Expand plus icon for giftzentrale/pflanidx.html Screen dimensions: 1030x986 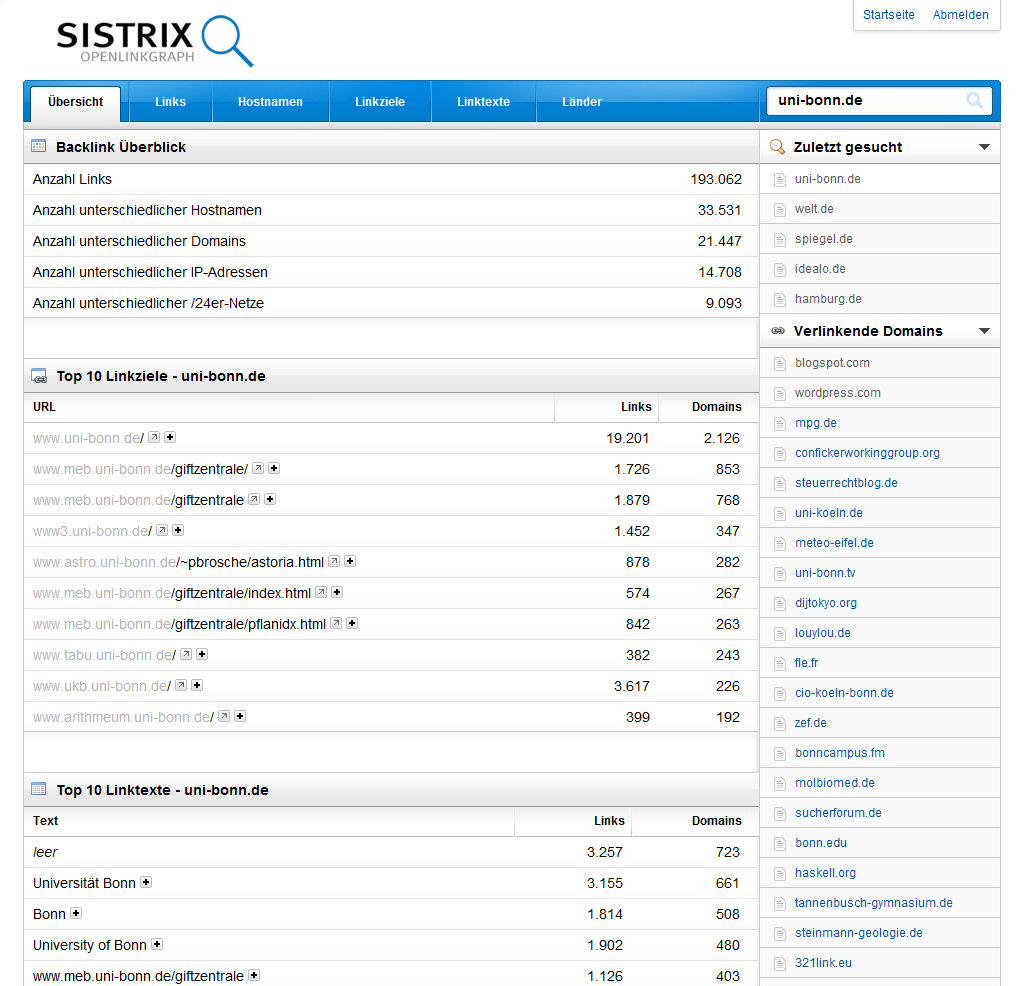(x=352, y=623)
